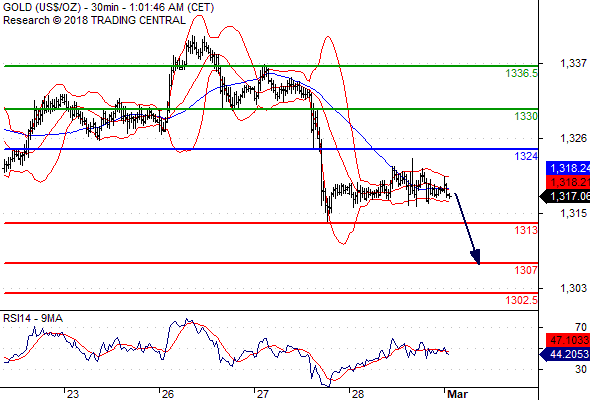Click the blue 44.2053 RSI value tag
The image size is (590, 400).
tap(565, 354)
